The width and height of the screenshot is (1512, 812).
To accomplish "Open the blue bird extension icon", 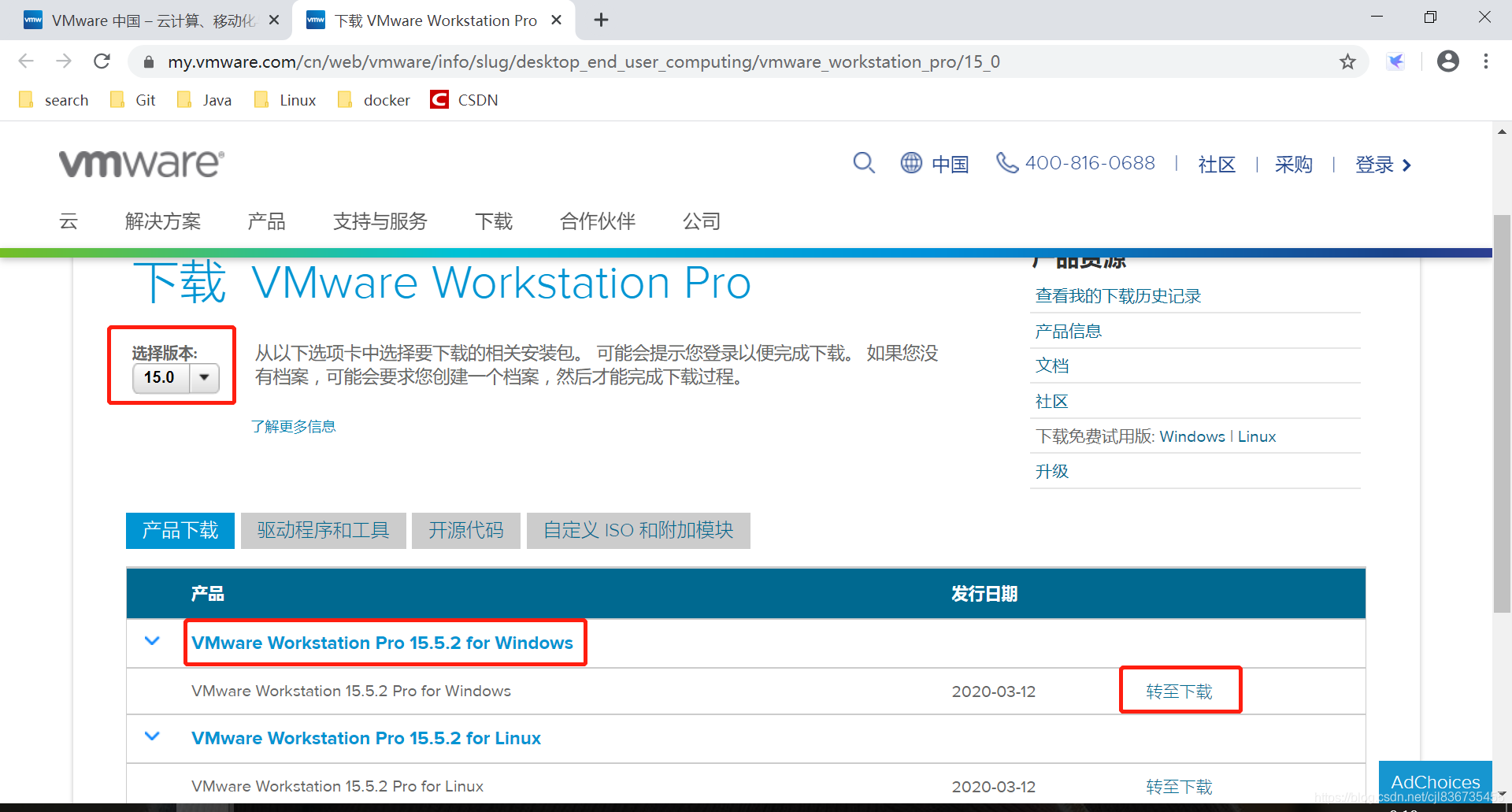I will click(1395, 61).
